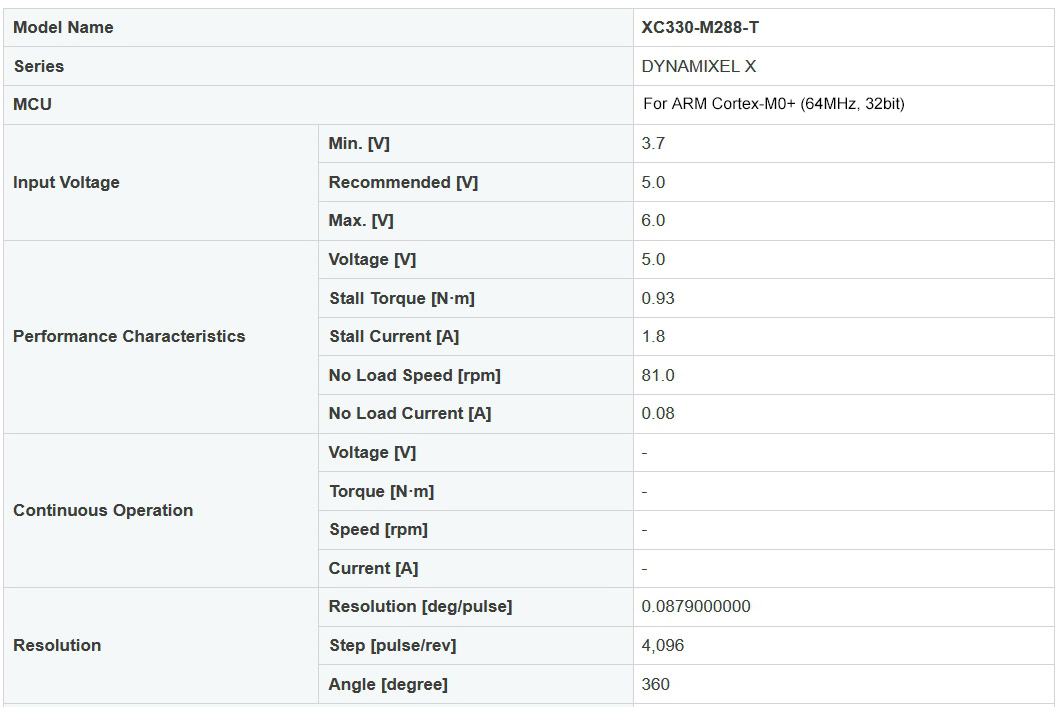This screenshot has width=1060, height=707.
Task: Click the XC330-M288-T model name value
Action: [700, 28]
